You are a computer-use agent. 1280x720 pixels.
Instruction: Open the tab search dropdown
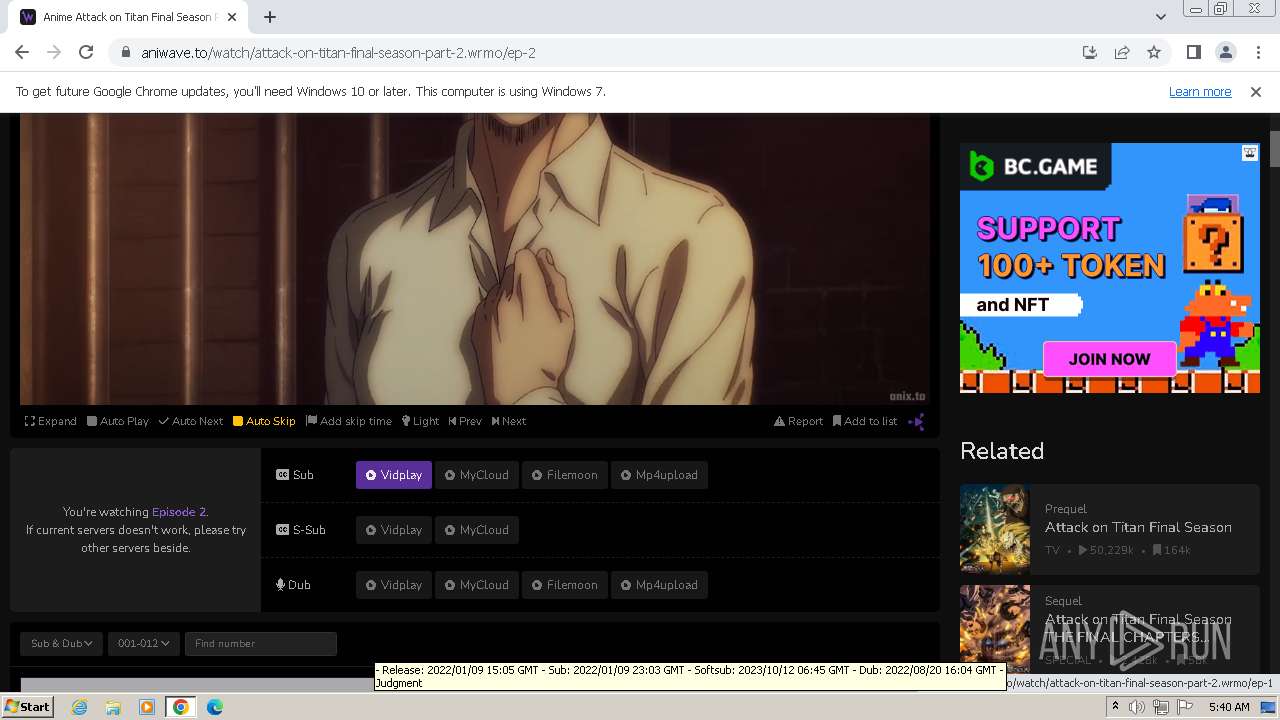pyautogui.click(x=1160, y=17)
